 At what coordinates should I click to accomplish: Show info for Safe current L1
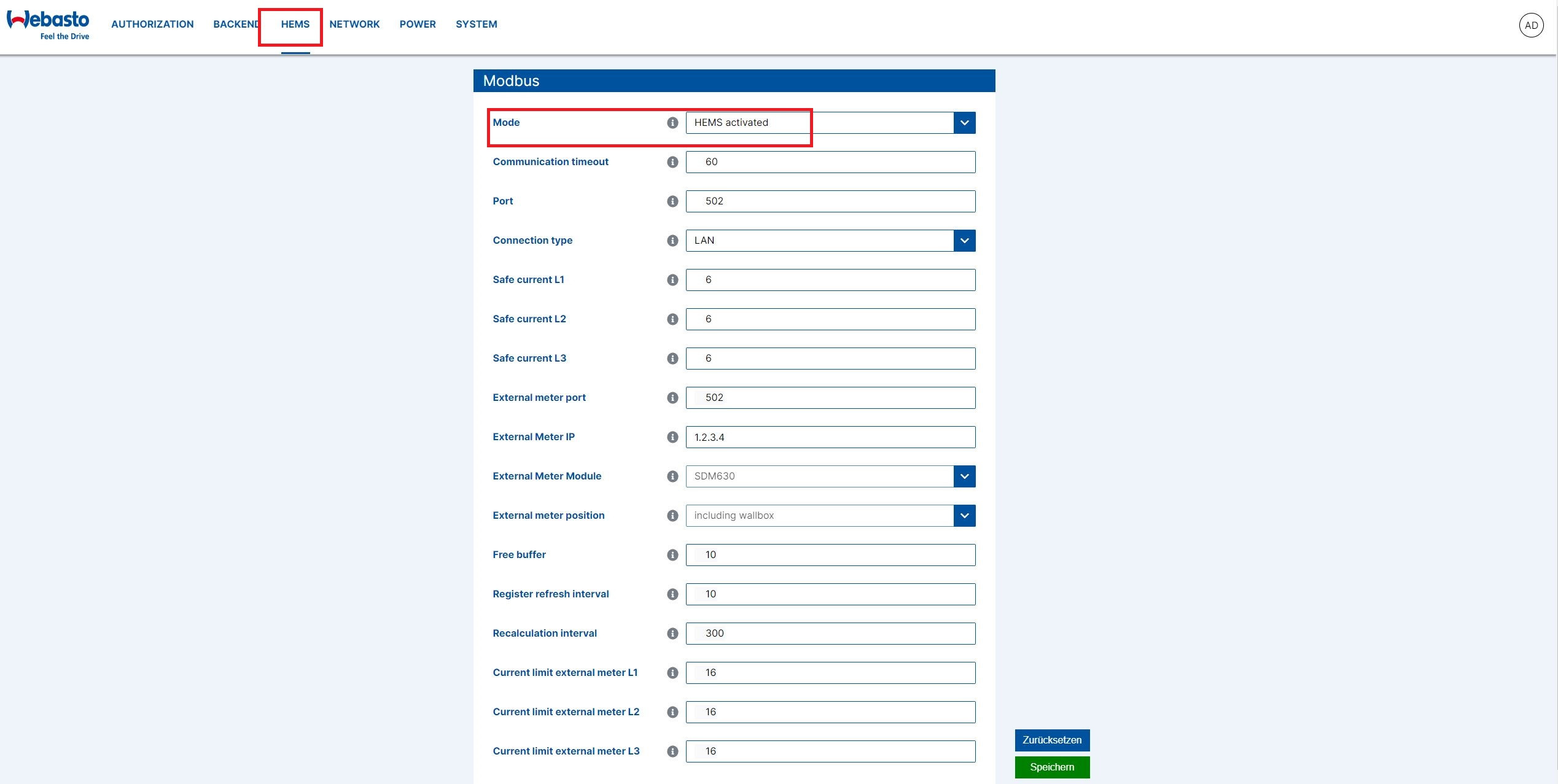coord(672,280)
